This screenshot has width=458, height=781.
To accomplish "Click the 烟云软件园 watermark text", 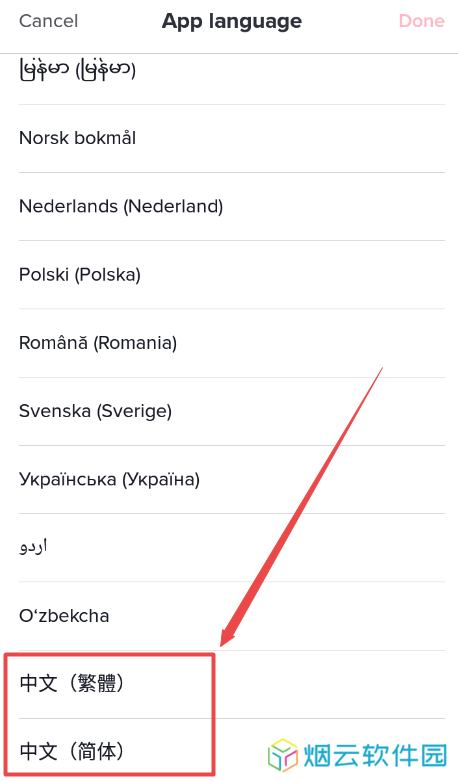I will 375,756.
